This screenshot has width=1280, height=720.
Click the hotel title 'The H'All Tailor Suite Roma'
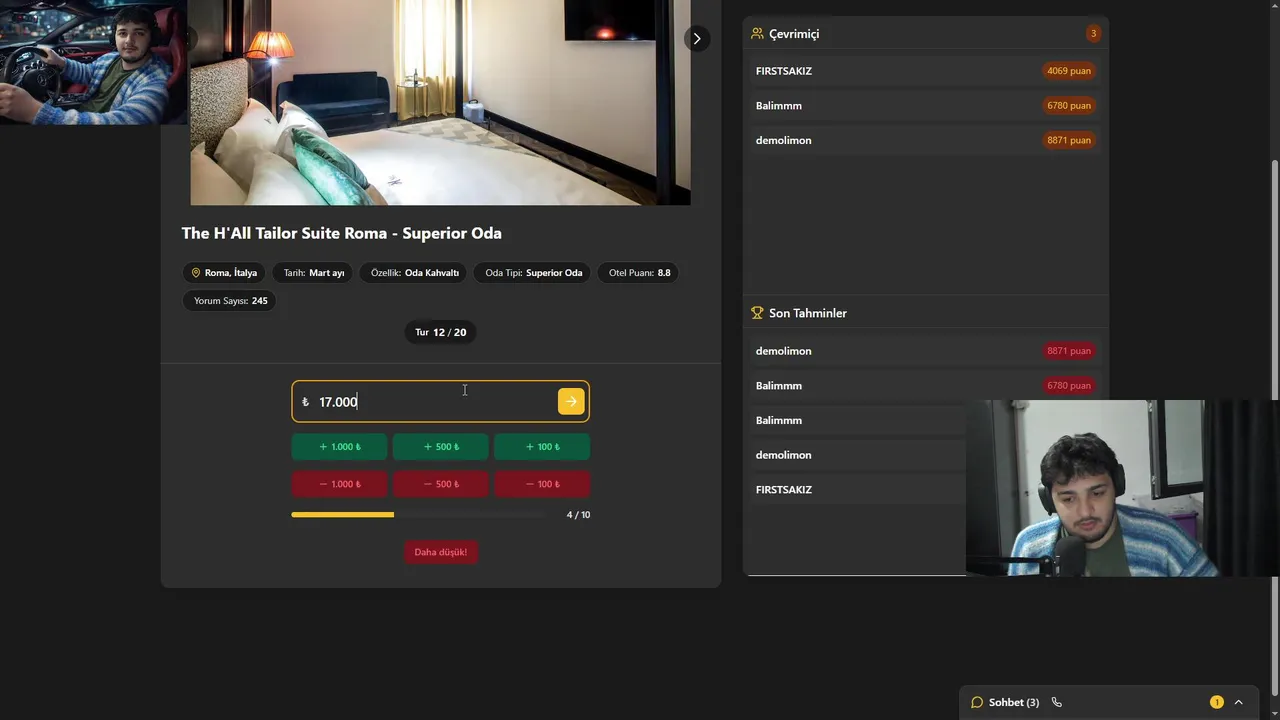click(x=341, y=233)
